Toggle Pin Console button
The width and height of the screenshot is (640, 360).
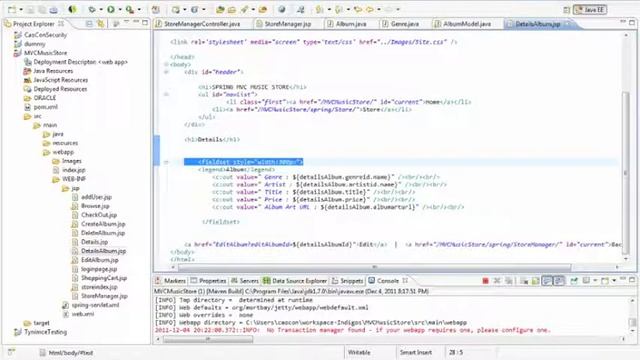tap(574, 281)
